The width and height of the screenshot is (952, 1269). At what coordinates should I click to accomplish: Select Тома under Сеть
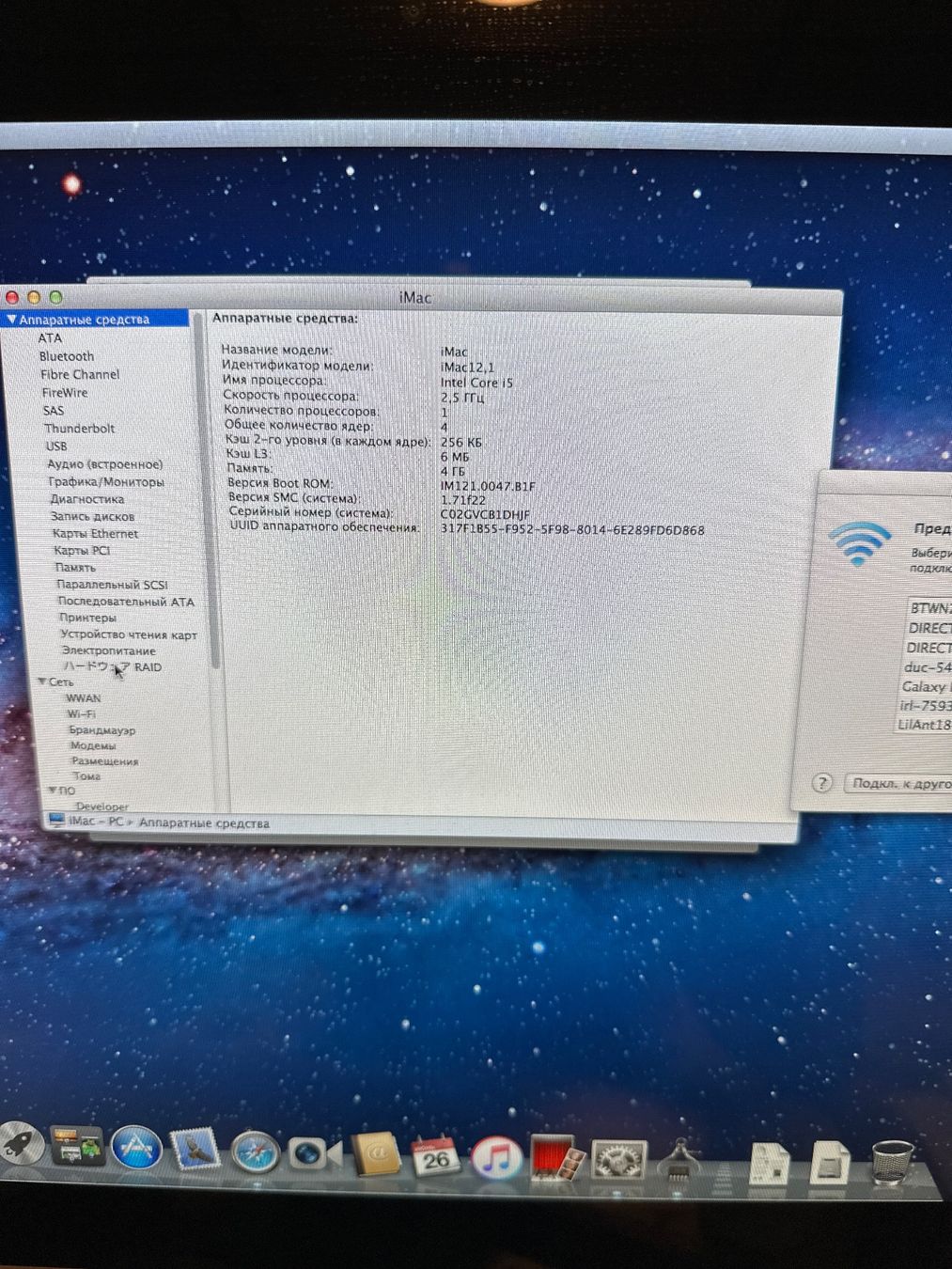tap(86, 776)
